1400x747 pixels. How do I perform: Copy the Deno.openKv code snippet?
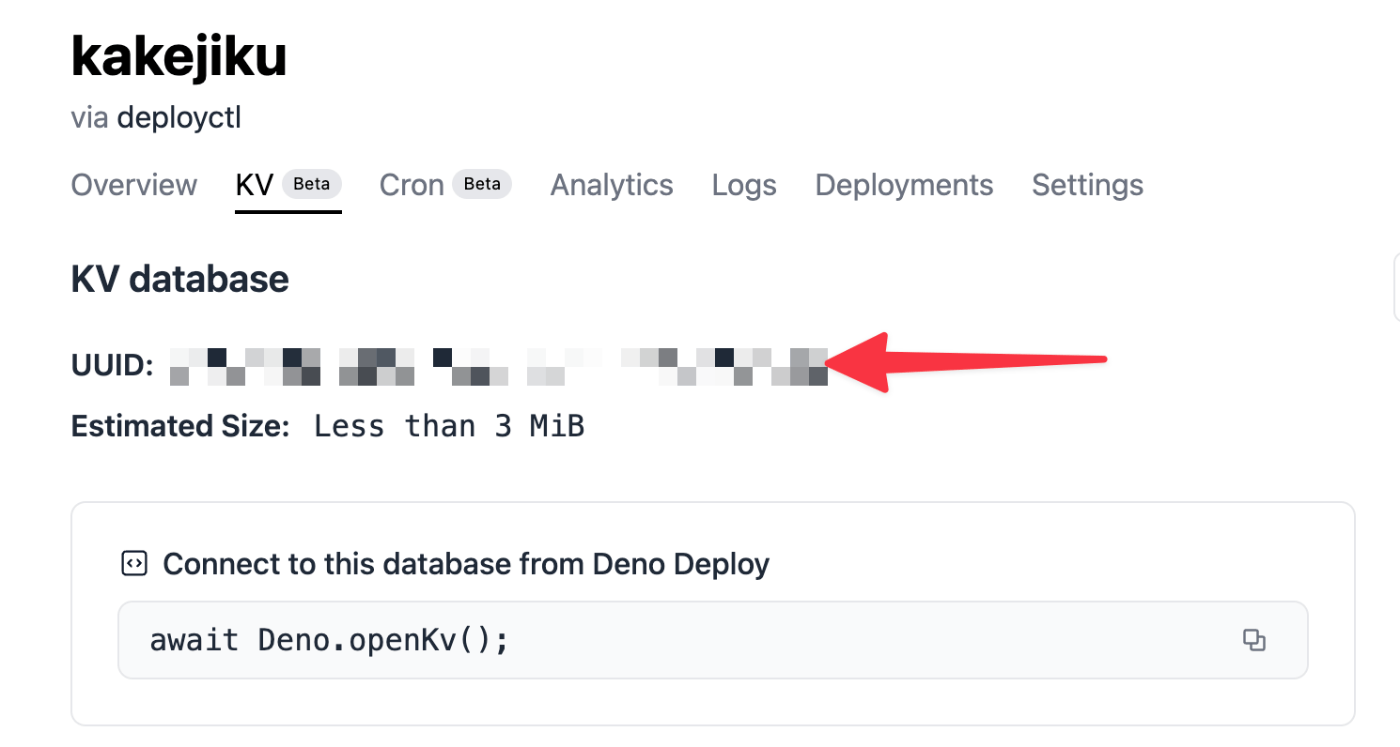tap(1254, 640)
